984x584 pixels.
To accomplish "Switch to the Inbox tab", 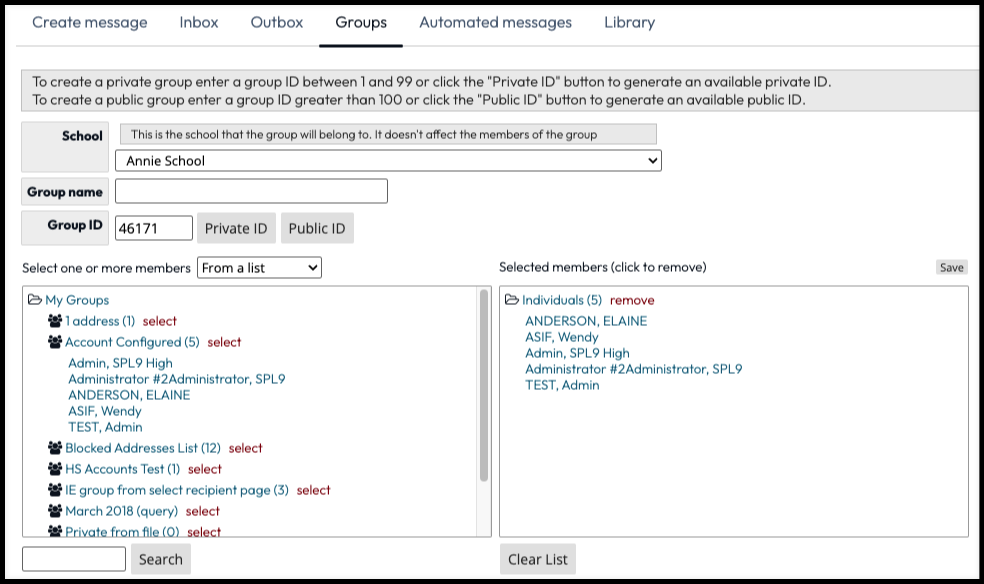I will 198,22.
